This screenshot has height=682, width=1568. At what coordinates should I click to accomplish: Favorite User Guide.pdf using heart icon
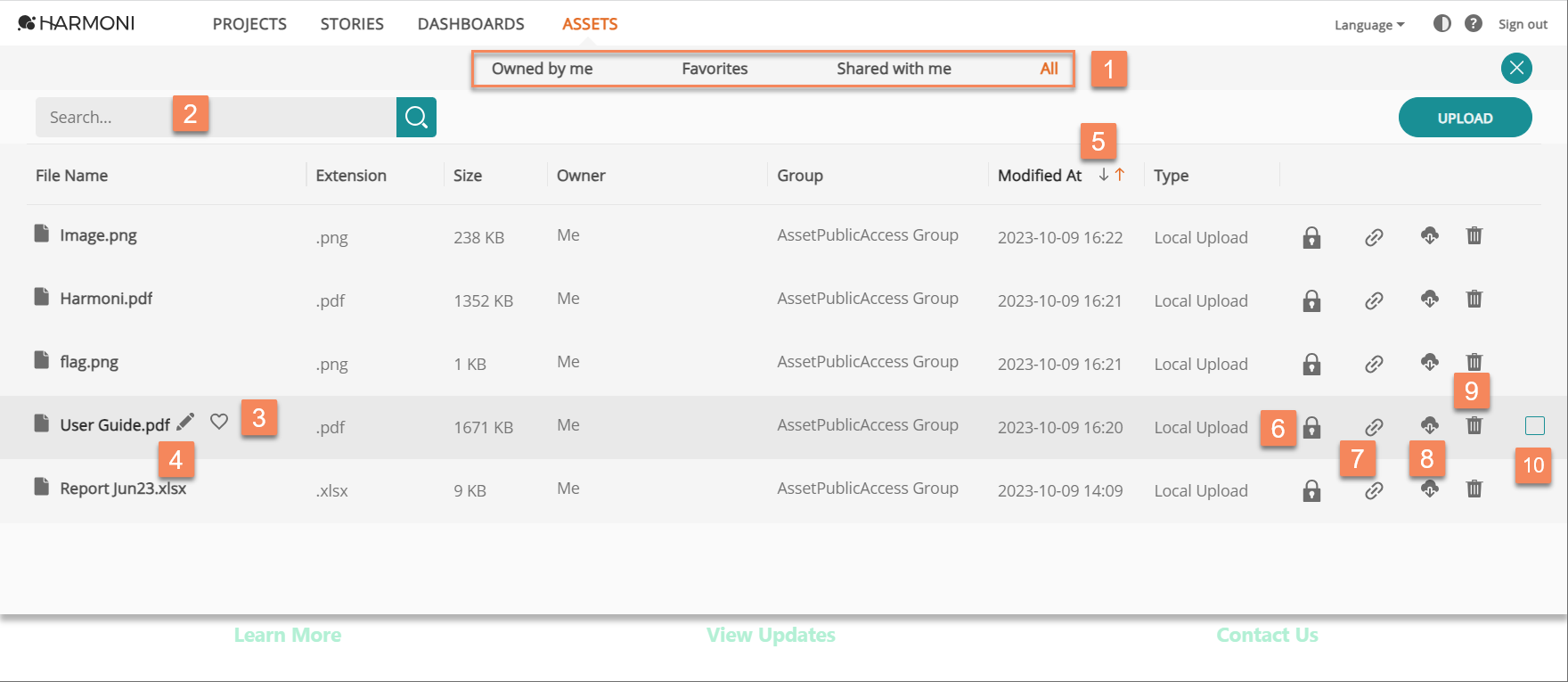[219, 422]
